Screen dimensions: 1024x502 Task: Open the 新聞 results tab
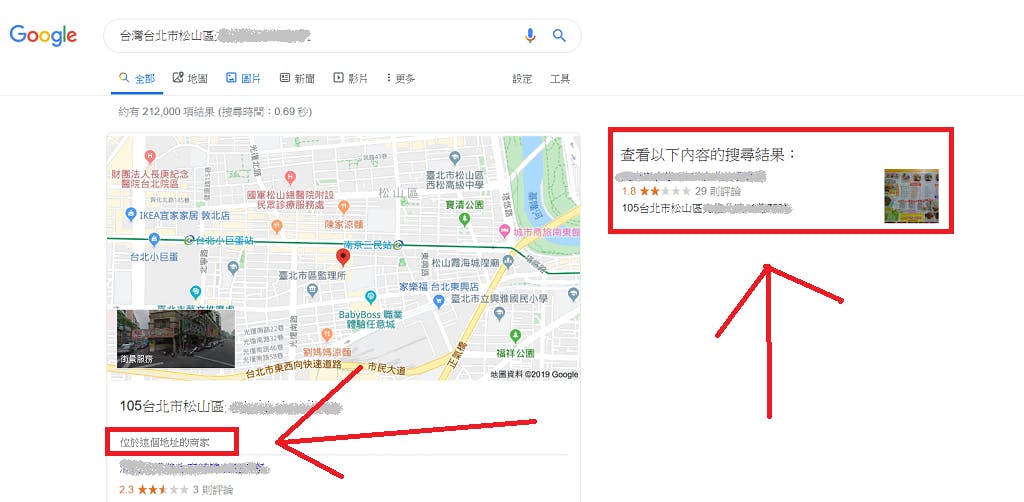tap(297, 78)
